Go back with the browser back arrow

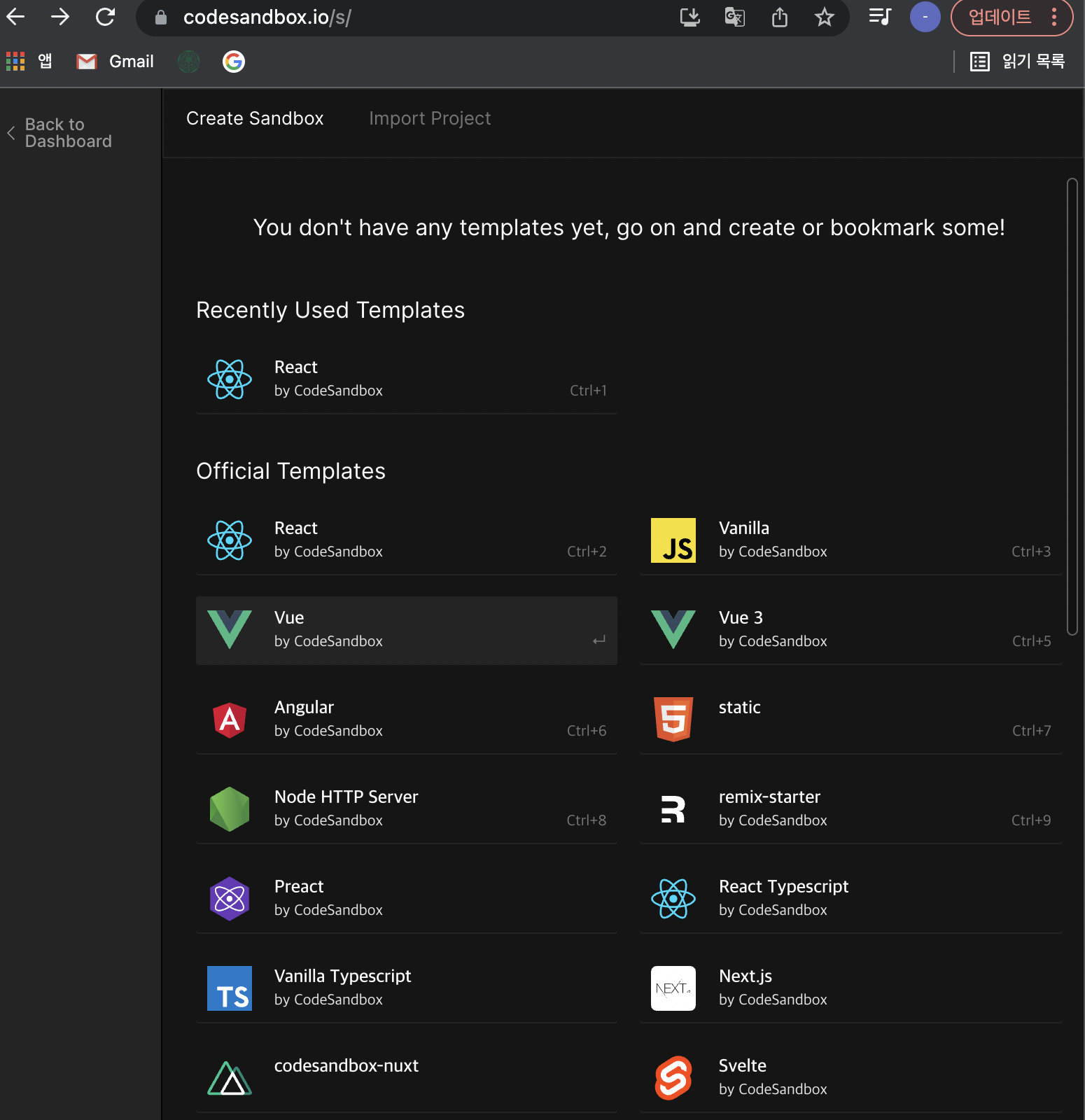15,17
